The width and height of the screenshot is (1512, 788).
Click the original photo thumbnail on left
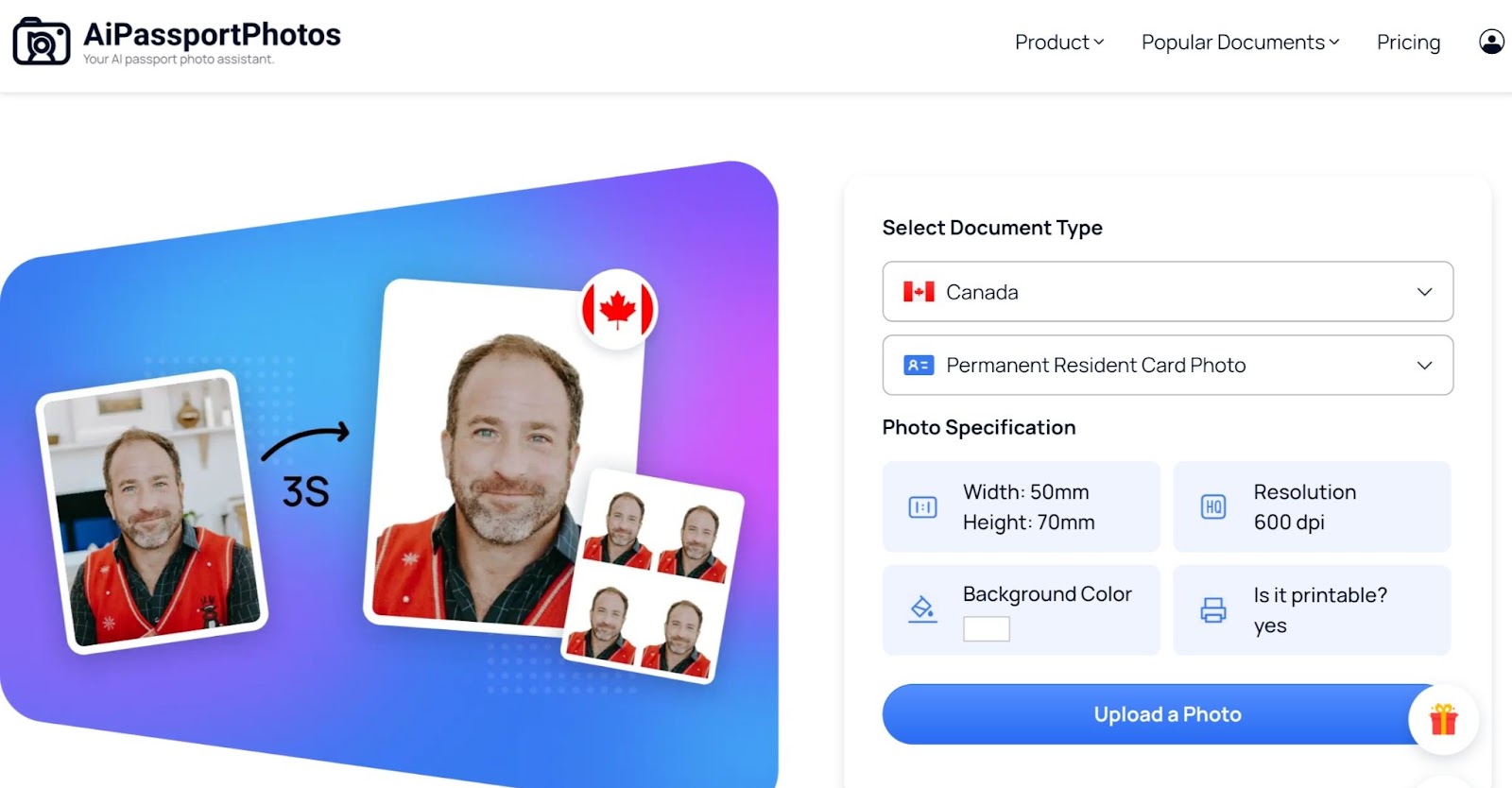tap(152, 511)
